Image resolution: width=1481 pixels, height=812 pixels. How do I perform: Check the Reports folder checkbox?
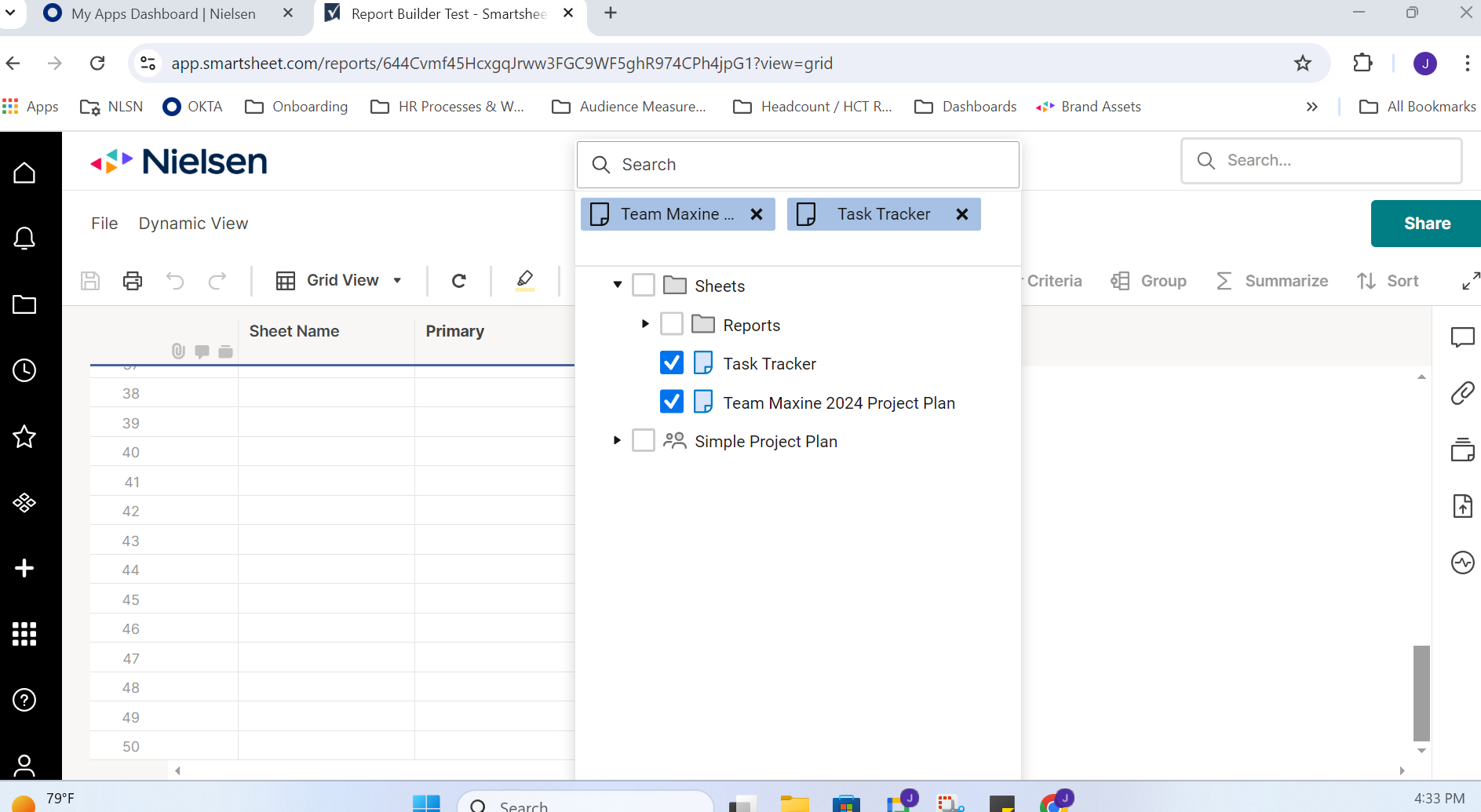tap(672, 323)
